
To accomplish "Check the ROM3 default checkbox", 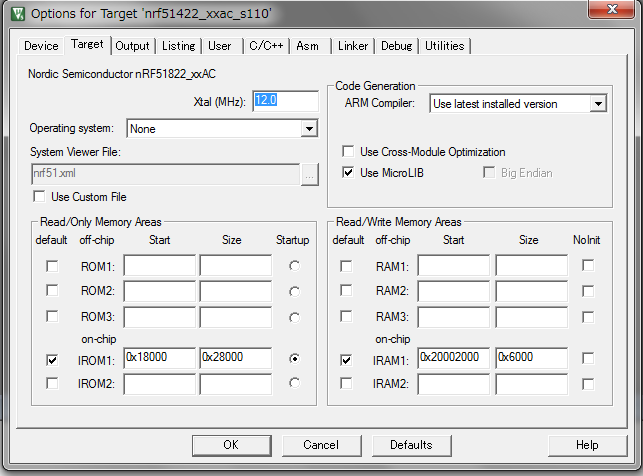I will (52, 316).
